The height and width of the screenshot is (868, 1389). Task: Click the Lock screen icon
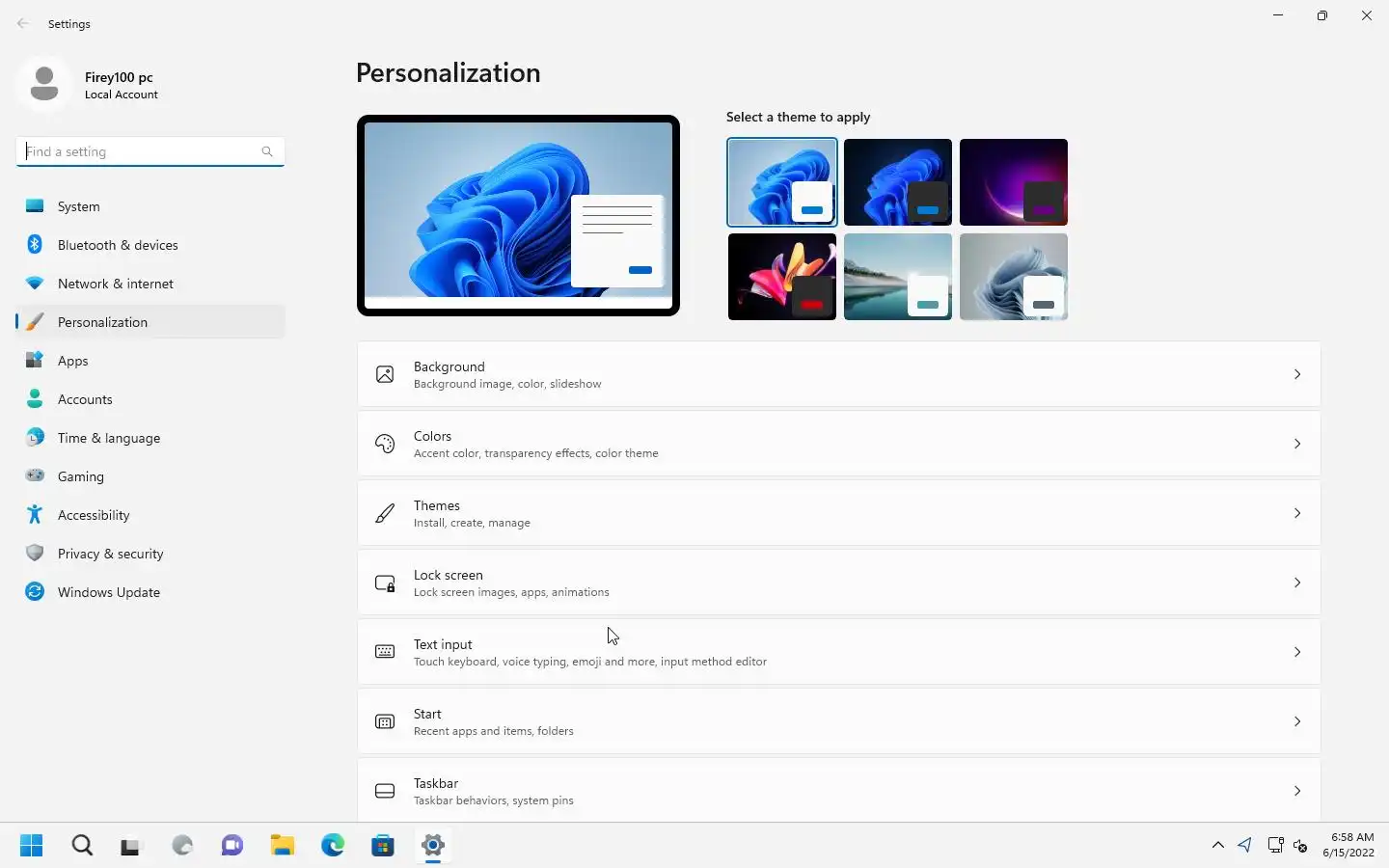click(x=385, y=583)
